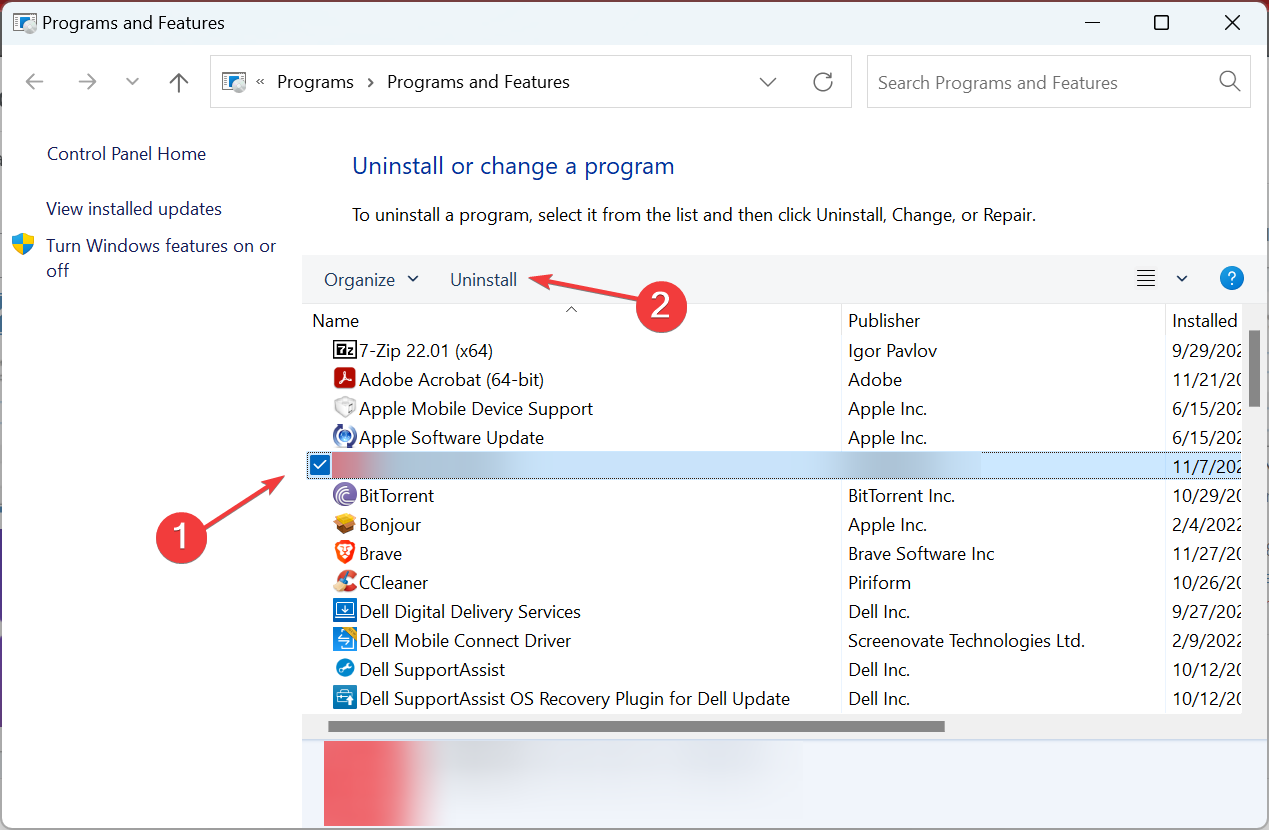1269x830 pixels.
Task: Select the Bonjour program name
Action: pyautogui.click(x=390, y=524)
